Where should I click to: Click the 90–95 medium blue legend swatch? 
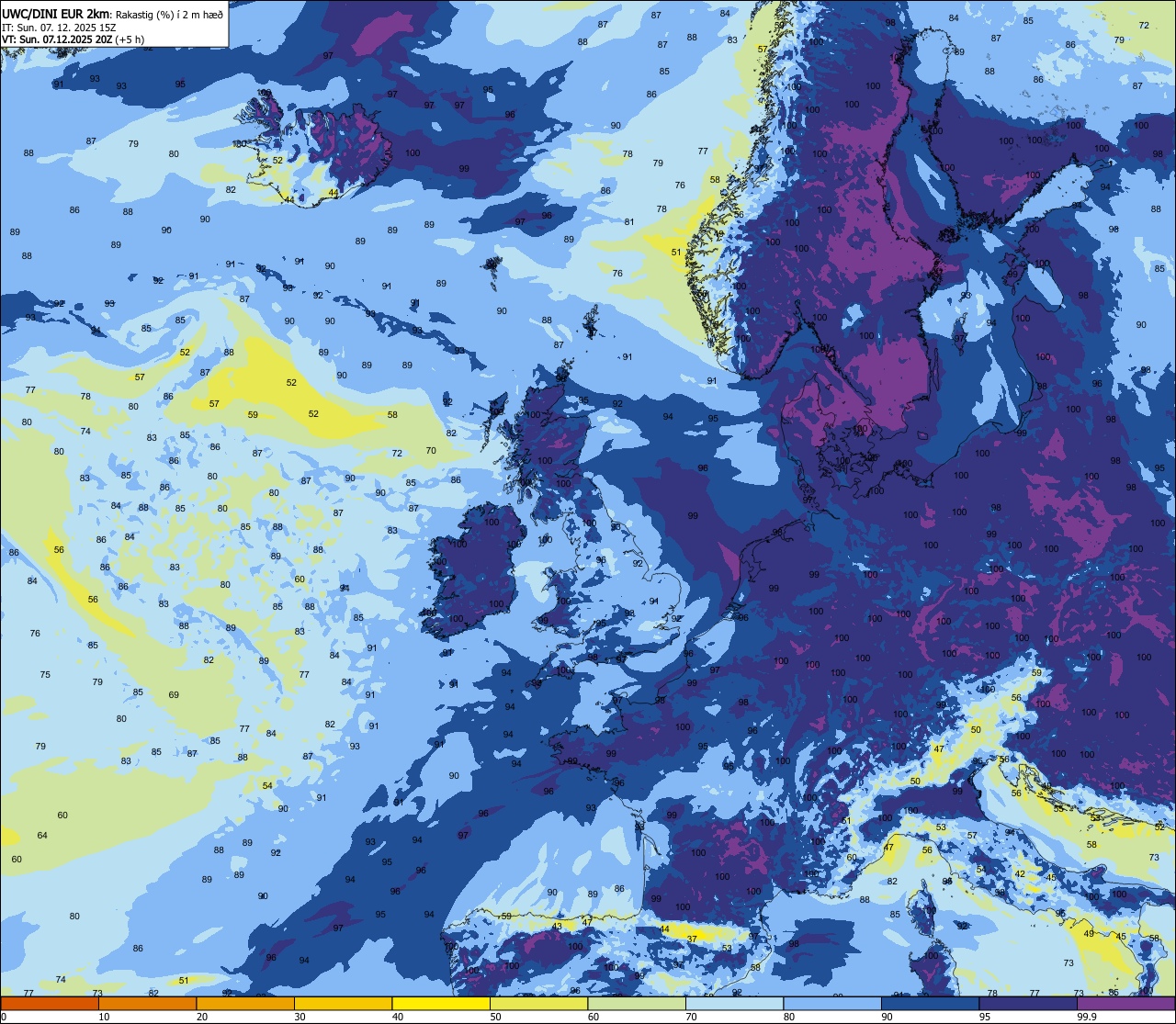[x=931, y=1003]
